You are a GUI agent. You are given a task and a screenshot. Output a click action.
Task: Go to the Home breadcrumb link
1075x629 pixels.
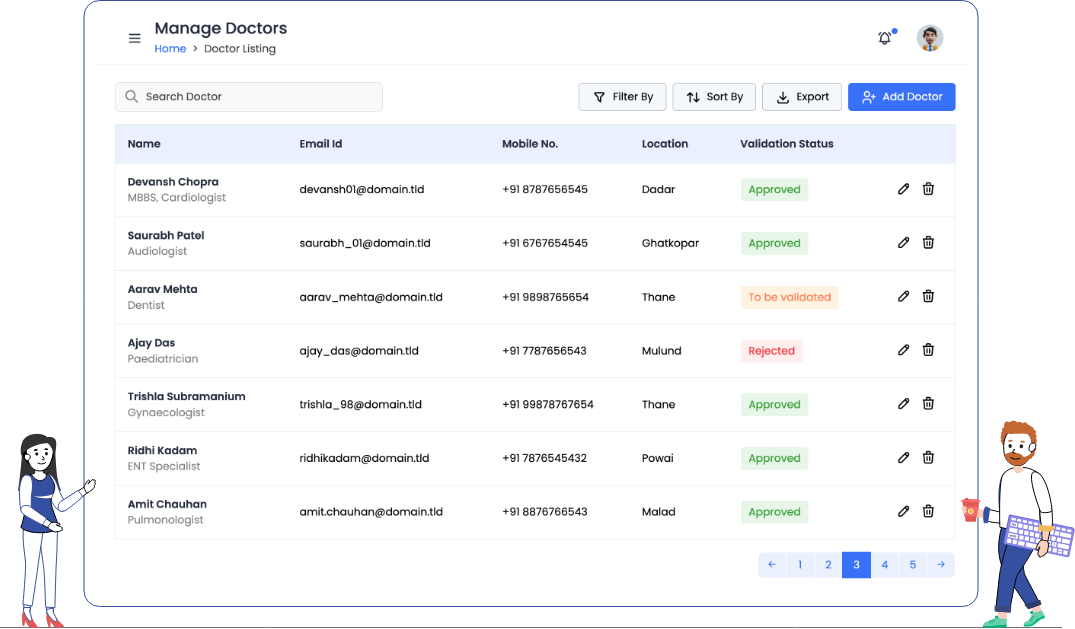click(170, 49)
